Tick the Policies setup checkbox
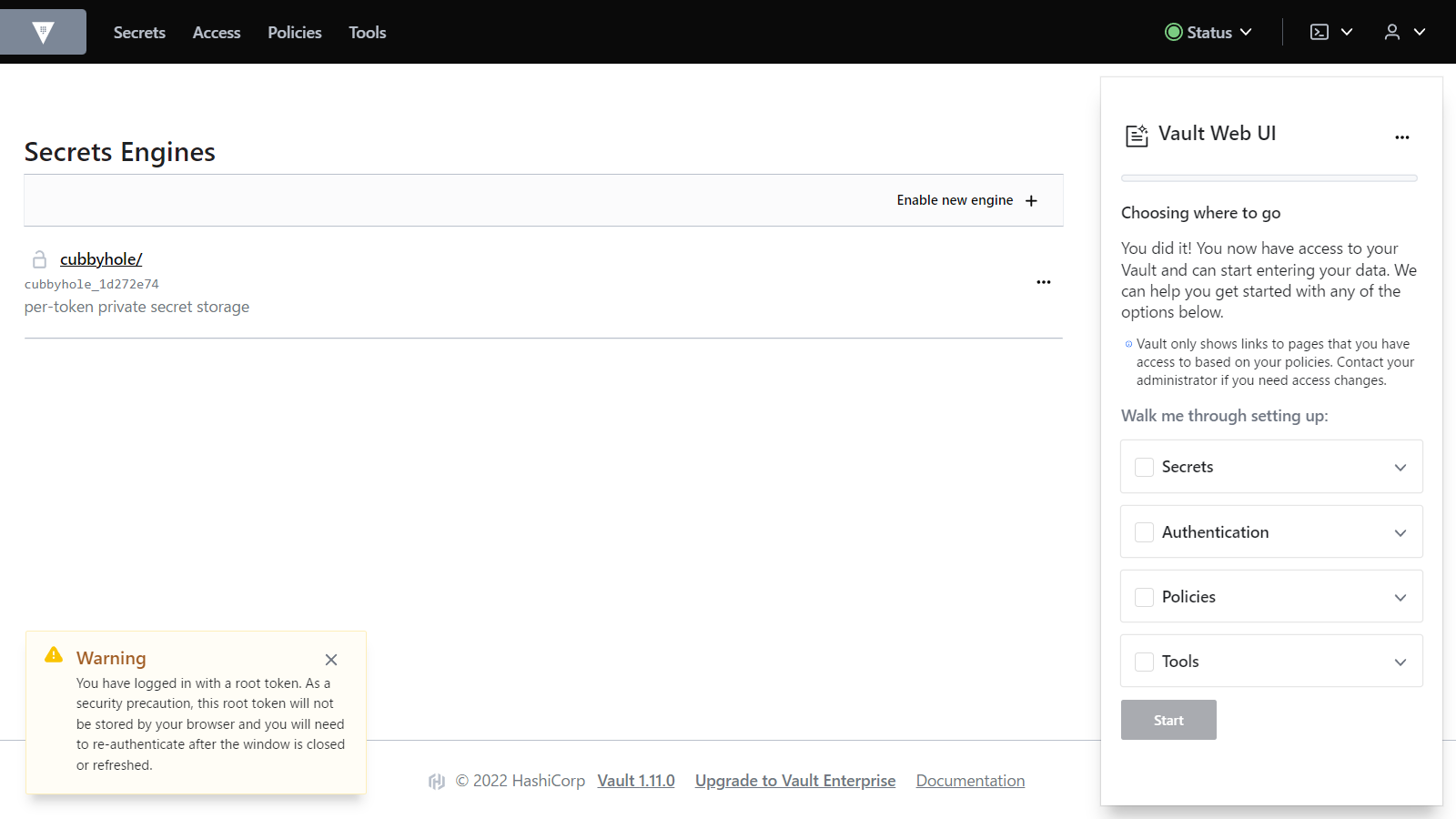The image size is (1456, 819). [x=1144, y=597]
